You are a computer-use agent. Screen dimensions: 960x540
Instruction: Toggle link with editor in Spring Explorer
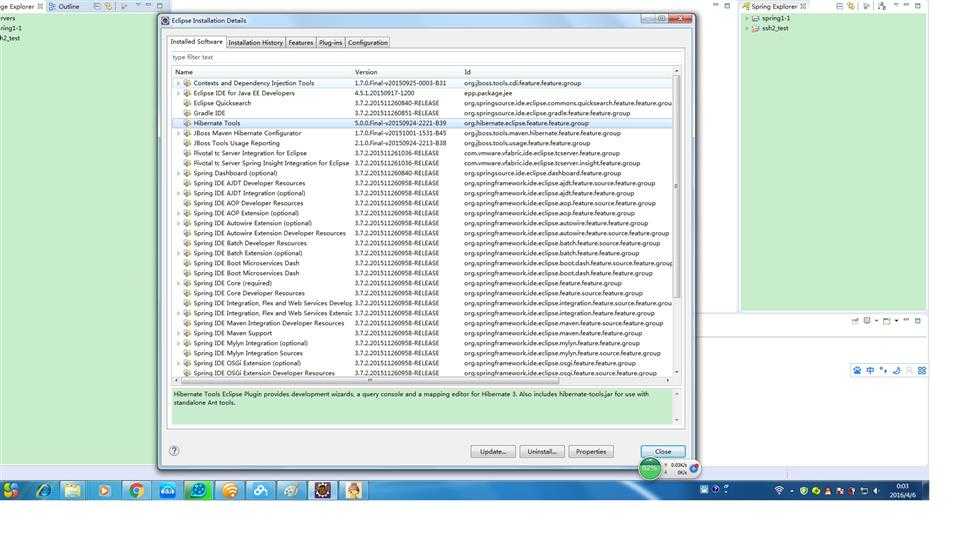851,6
